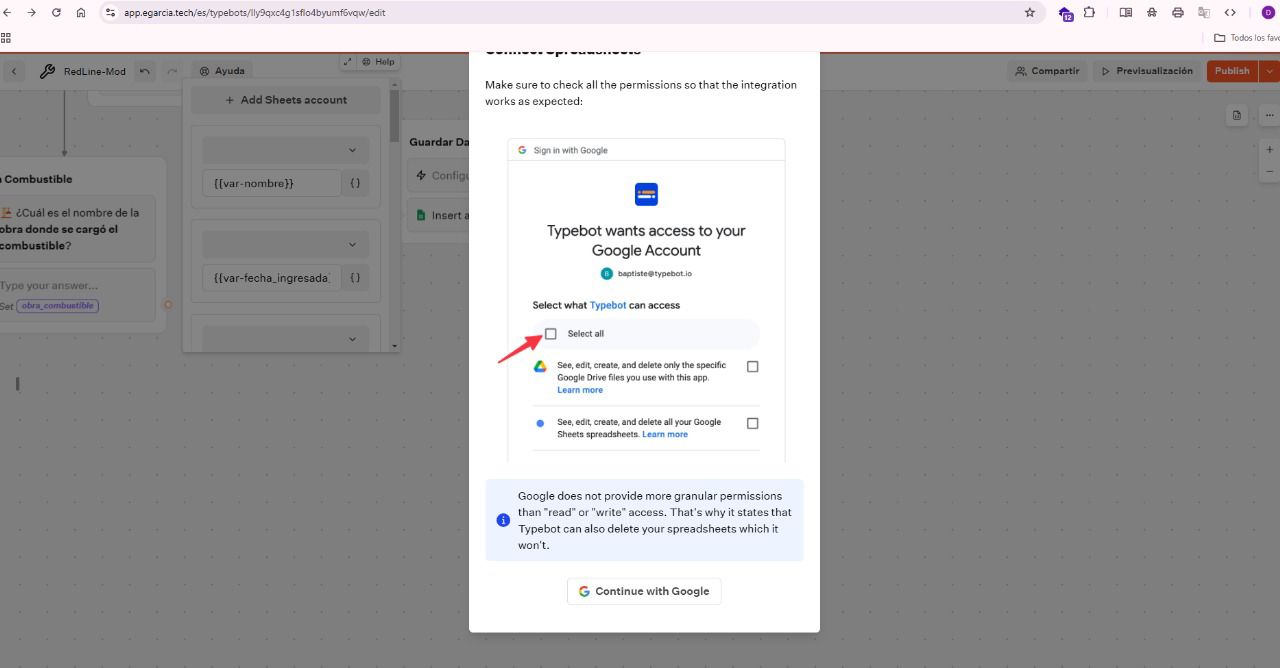Click the expand panel icon next to Help

(x=347, y=61)
